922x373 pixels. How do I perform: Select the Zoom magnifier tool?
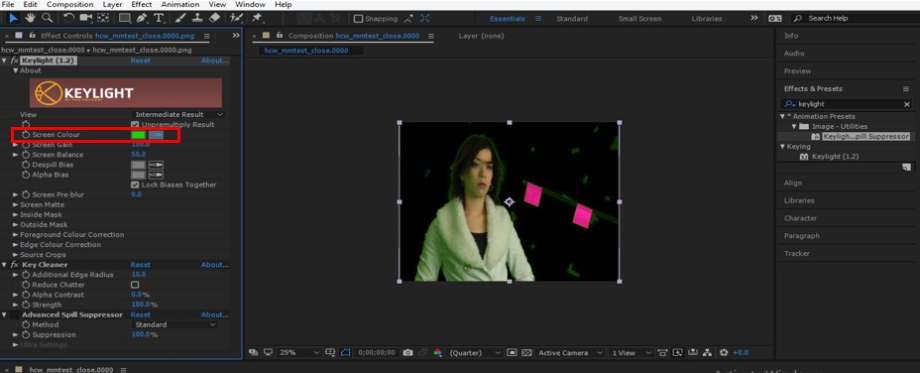tap(46, 18)
